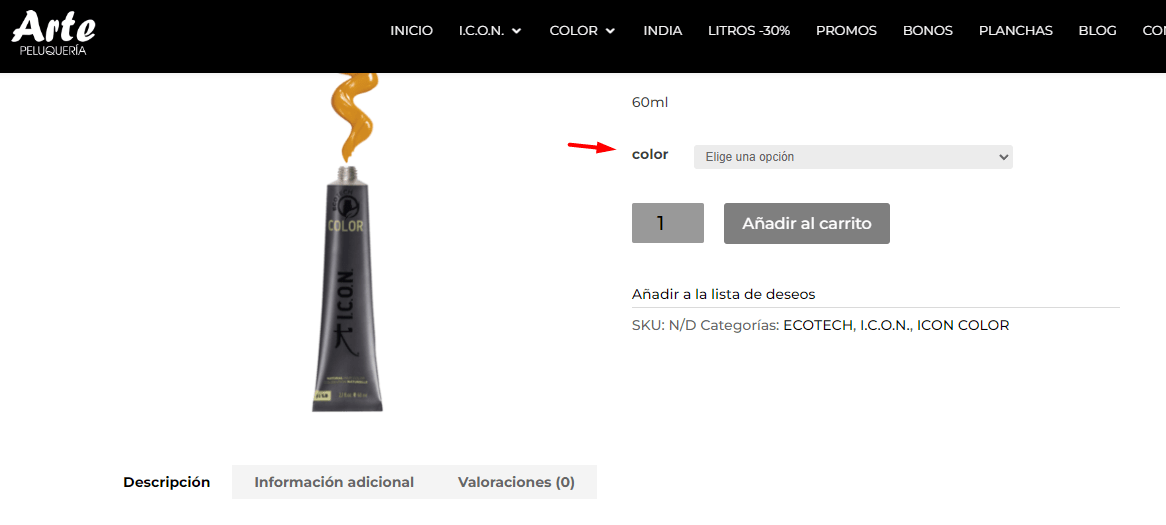Click the quantity input field
The image size is (1166, 525).
click(x=668, y=223)
